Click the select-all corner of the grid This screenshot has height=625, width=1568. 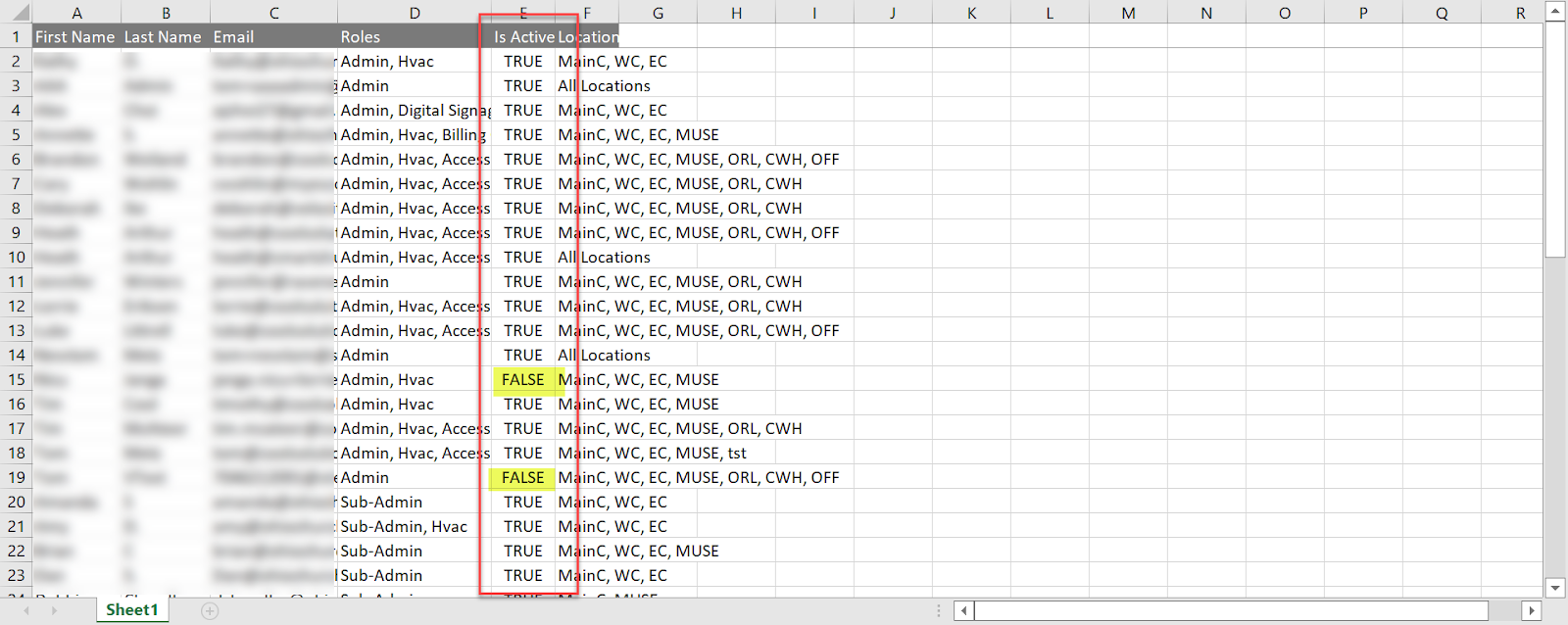pyautogui.click(x=16, y=13)
